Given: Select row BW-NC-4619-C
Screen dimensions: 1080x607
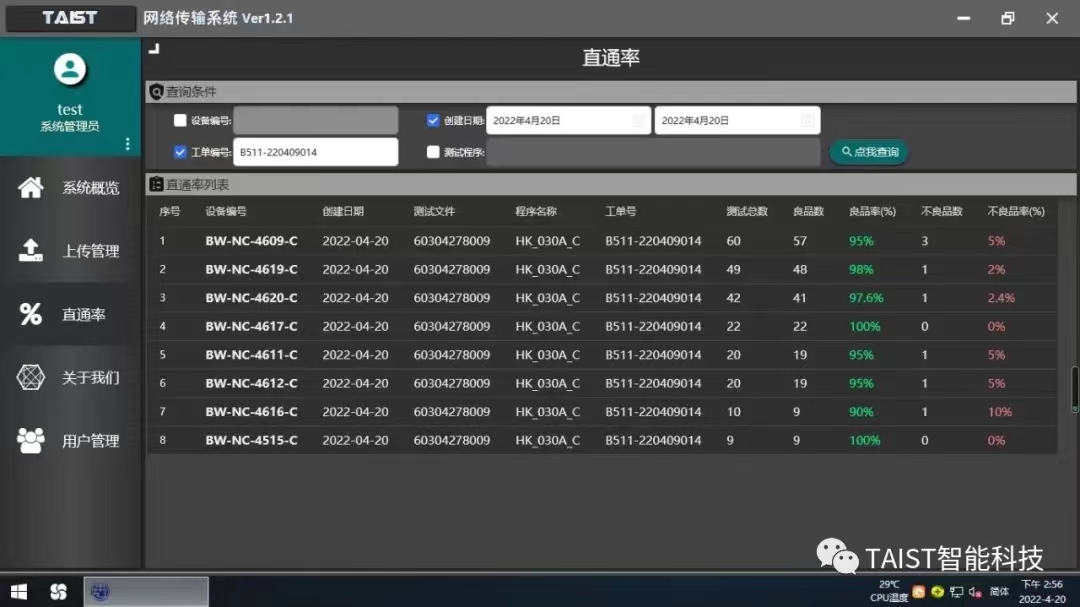Looking at the screenshot, I should (603, 269).
